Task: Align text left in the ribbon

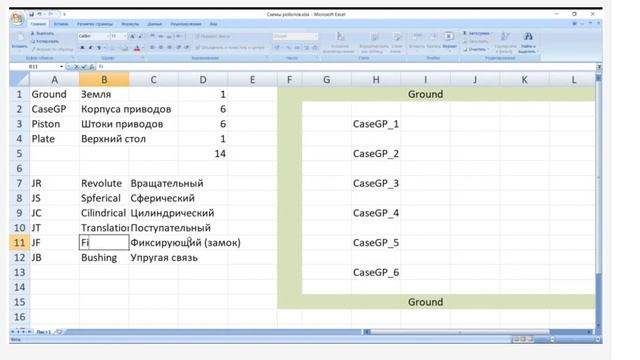Action: point(152,48)
